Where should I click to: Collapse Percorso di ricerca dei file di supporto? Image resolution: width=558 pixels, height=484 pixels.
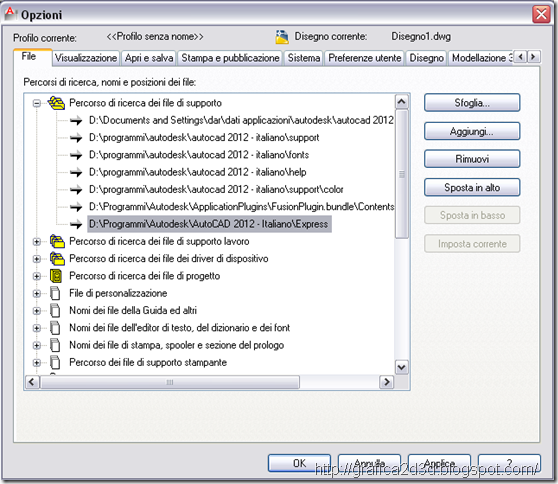tap(36, 104)
